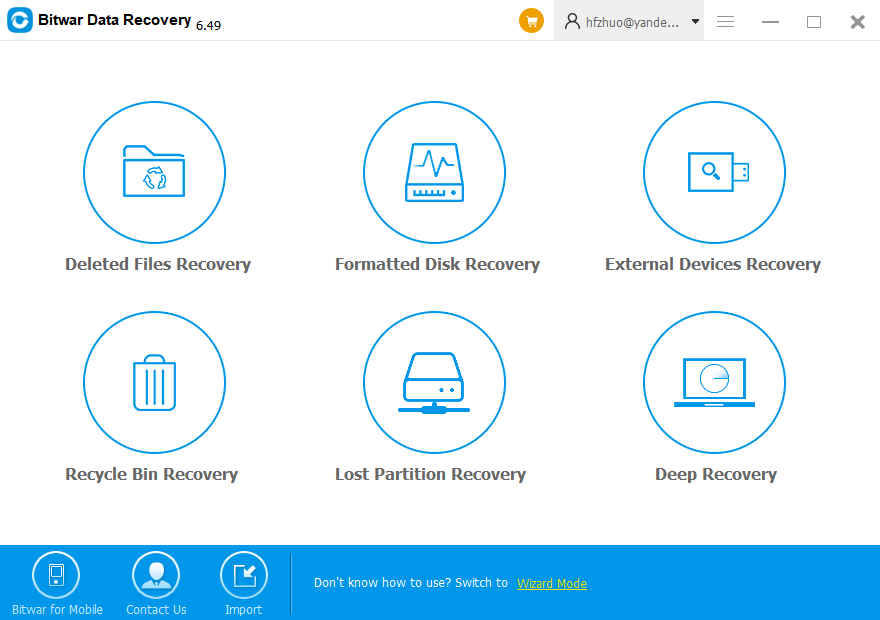Click the Contact Us person icon

click(x=156, y=575)
